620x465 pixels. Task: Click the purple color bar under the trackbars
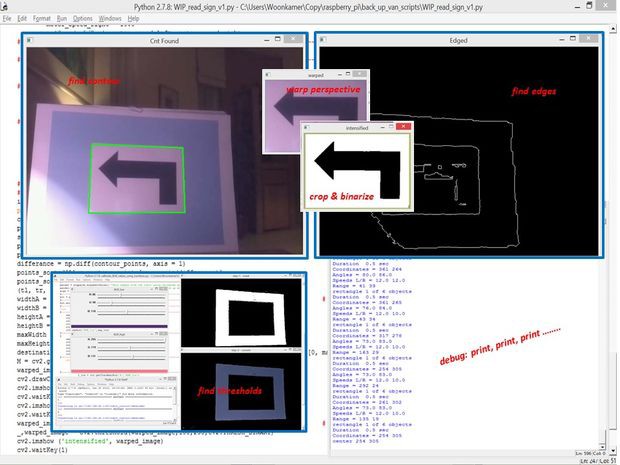coord(119,326)
